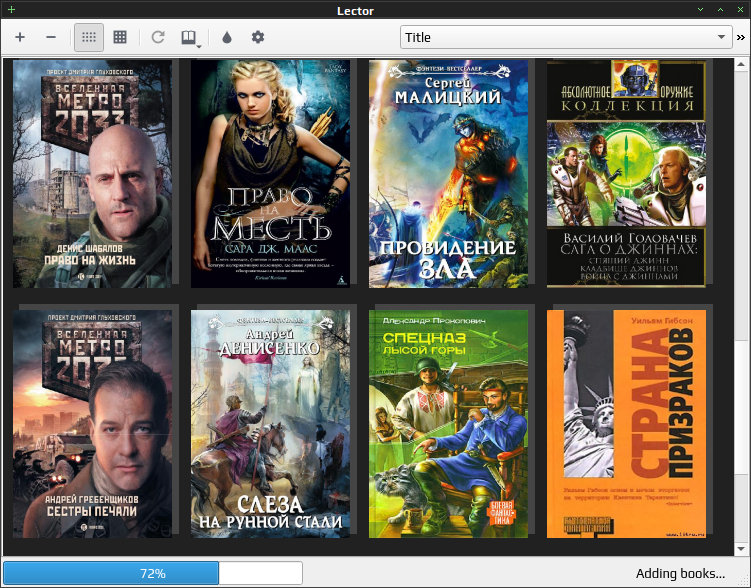Image resolution: width=751 pixels, height=588 pixels.
Task: Click the Lector window title
Action: point(355,11)
